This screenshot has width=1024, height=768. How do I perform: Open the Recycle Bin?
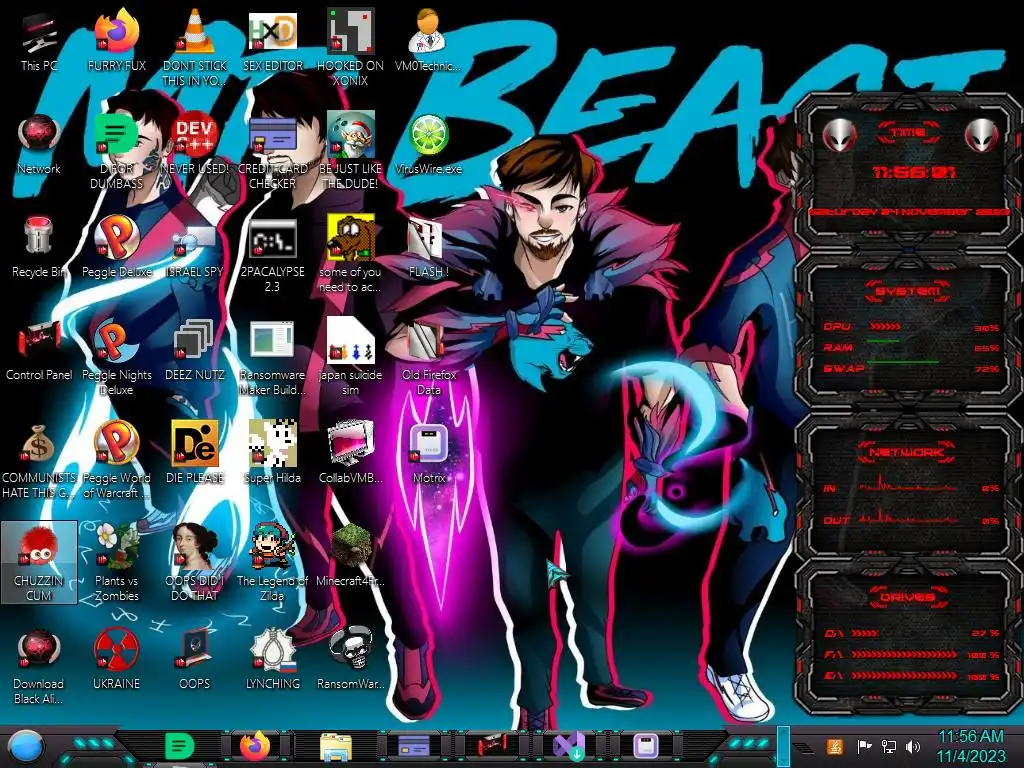39,248
